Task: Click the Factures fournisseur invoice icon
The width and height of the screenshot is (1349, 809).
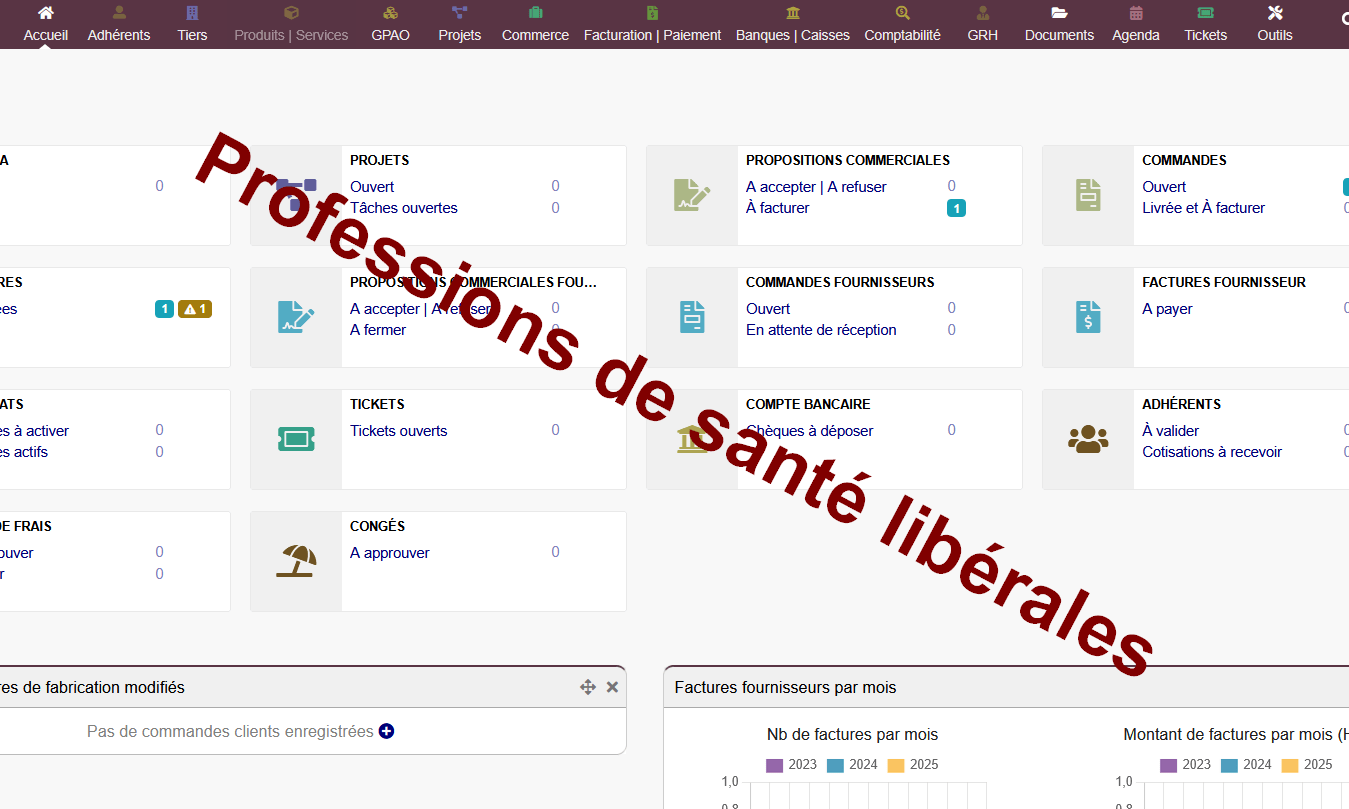Action: point(1088,317)
